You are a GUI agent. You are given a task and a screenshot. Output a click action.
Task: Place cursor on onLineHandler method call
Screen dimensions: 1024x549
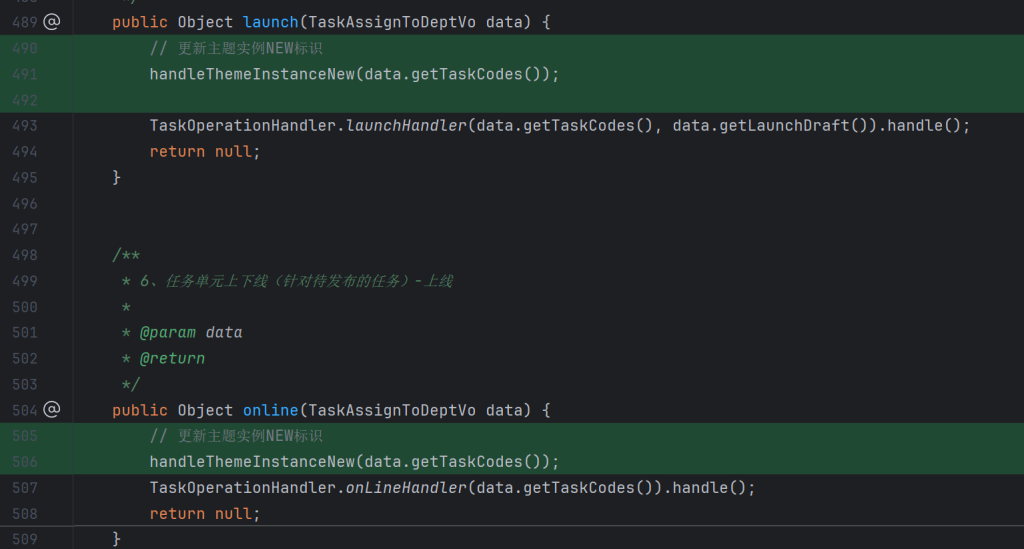[406, 488]
